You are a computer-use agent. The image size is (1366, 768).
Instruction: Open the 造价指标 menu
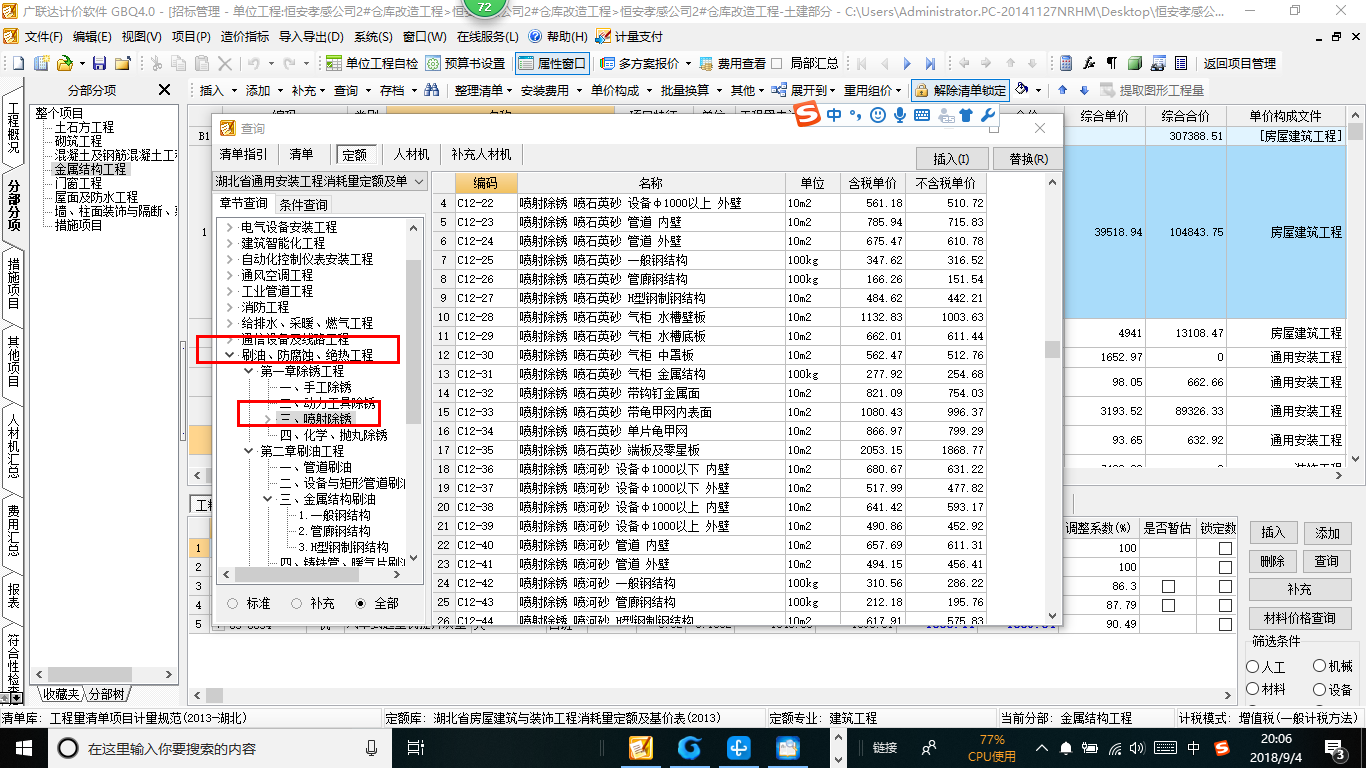point(244,36)
